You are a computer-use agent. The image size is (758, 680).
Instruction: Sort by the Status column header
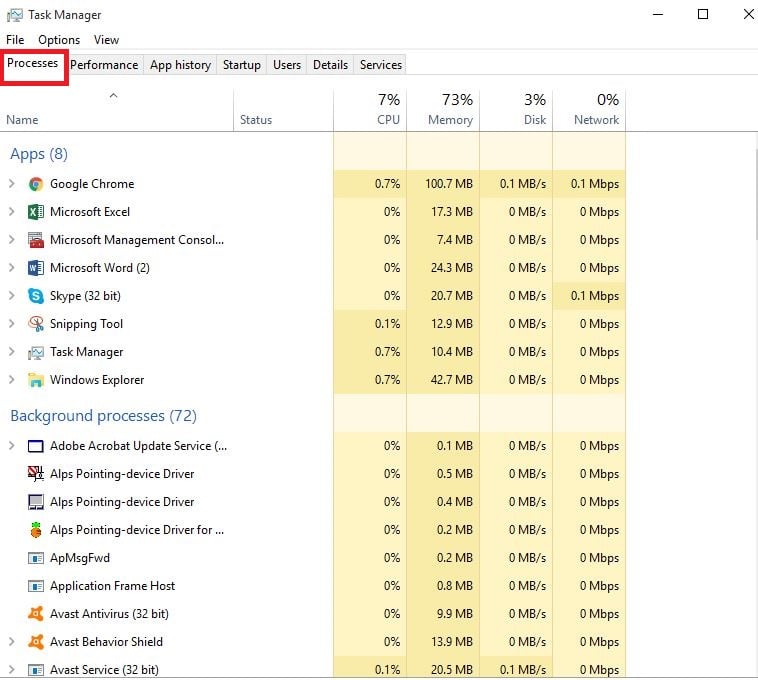point(283,110)
